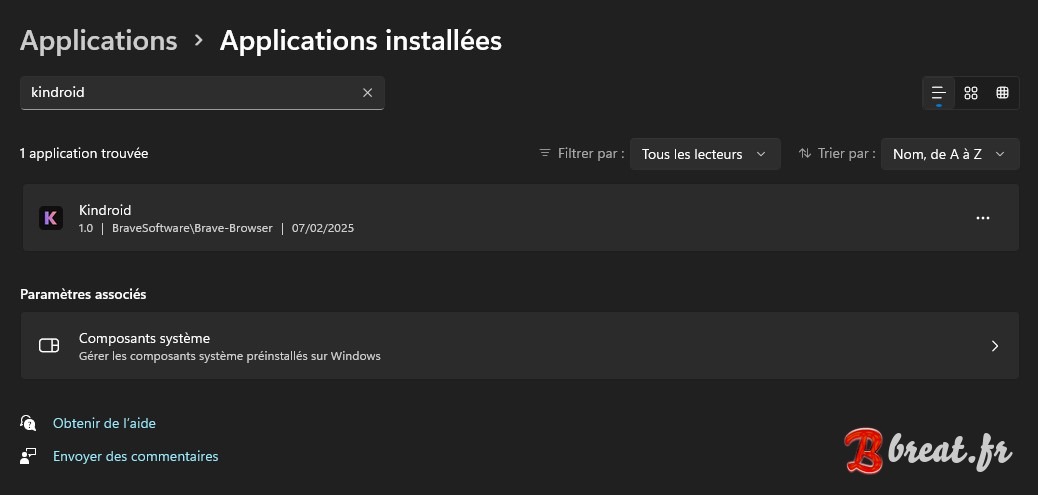The image size is (1038, 495).
Task: Open Obtenir de l'aide link
Action: 104,423
